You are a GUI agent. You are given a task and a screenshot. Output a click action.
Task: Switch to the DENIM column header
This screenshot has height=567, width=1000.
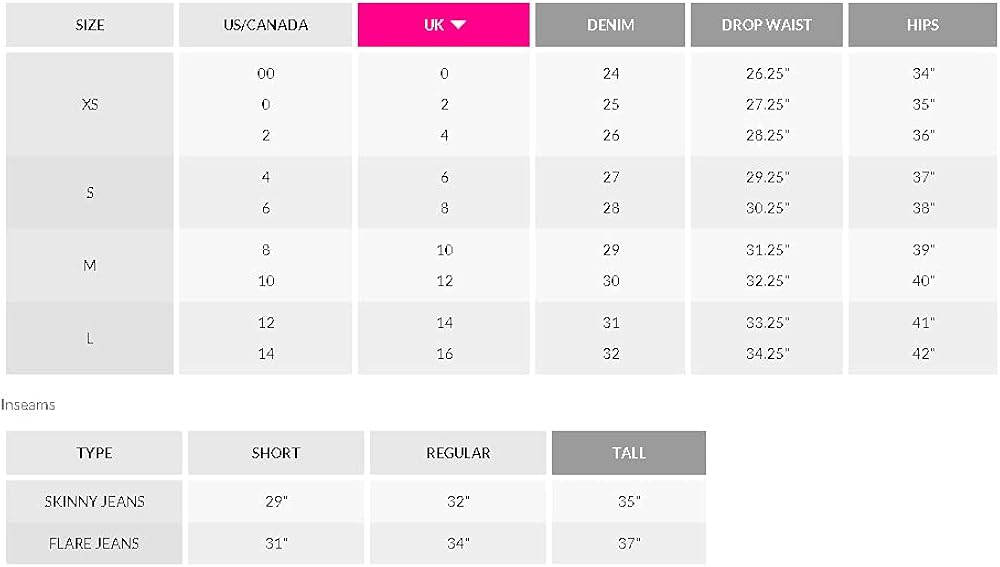click(610, 25)
